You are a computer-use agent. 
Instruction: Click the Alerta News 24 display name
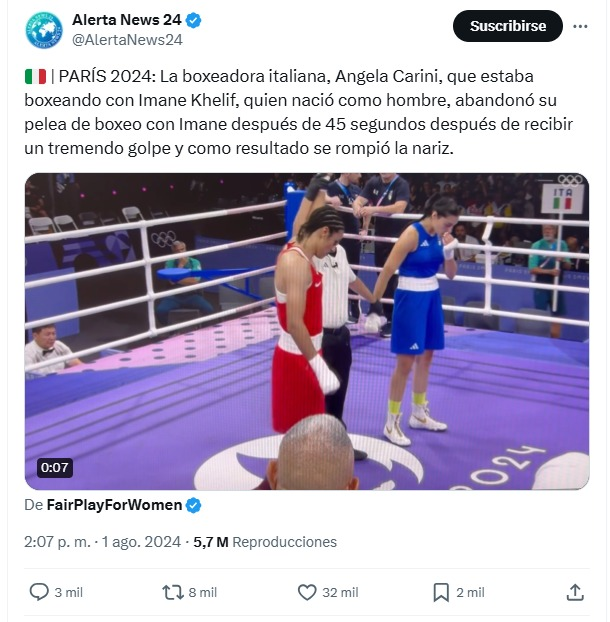coord(127,20)
